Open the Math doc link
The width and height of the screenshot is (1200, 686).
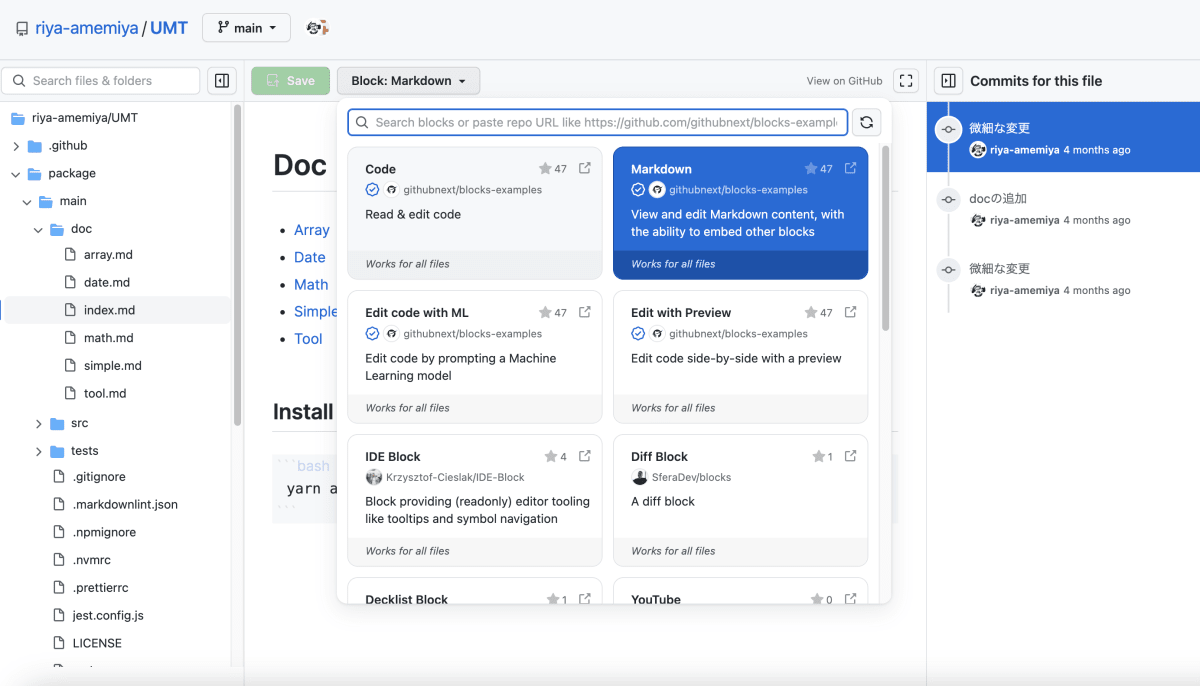(311, 285)
